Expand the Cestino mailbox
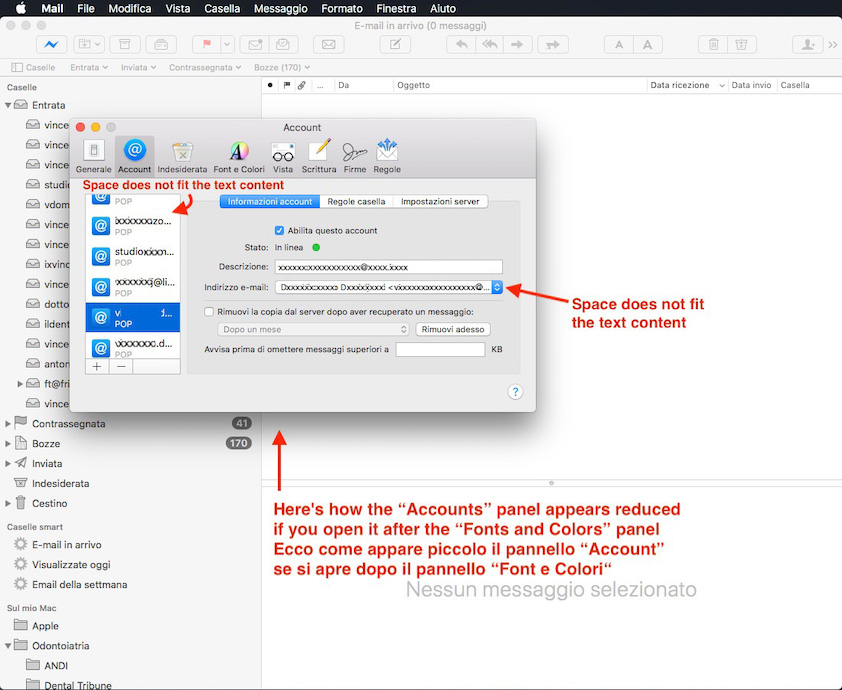This screenshot has width=842, height=690. click(x=8, y=503)
